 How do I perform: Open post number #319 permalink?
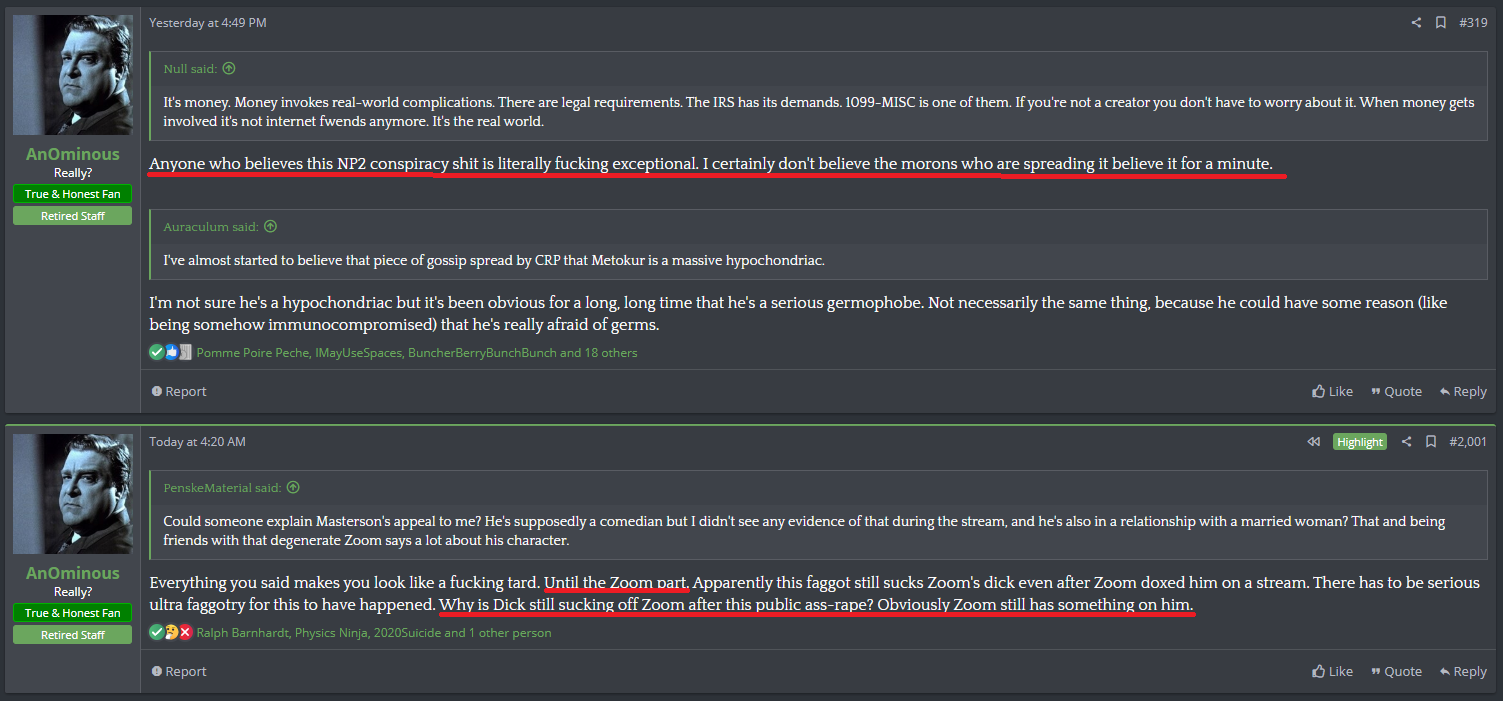click(x=1473, y=23)
